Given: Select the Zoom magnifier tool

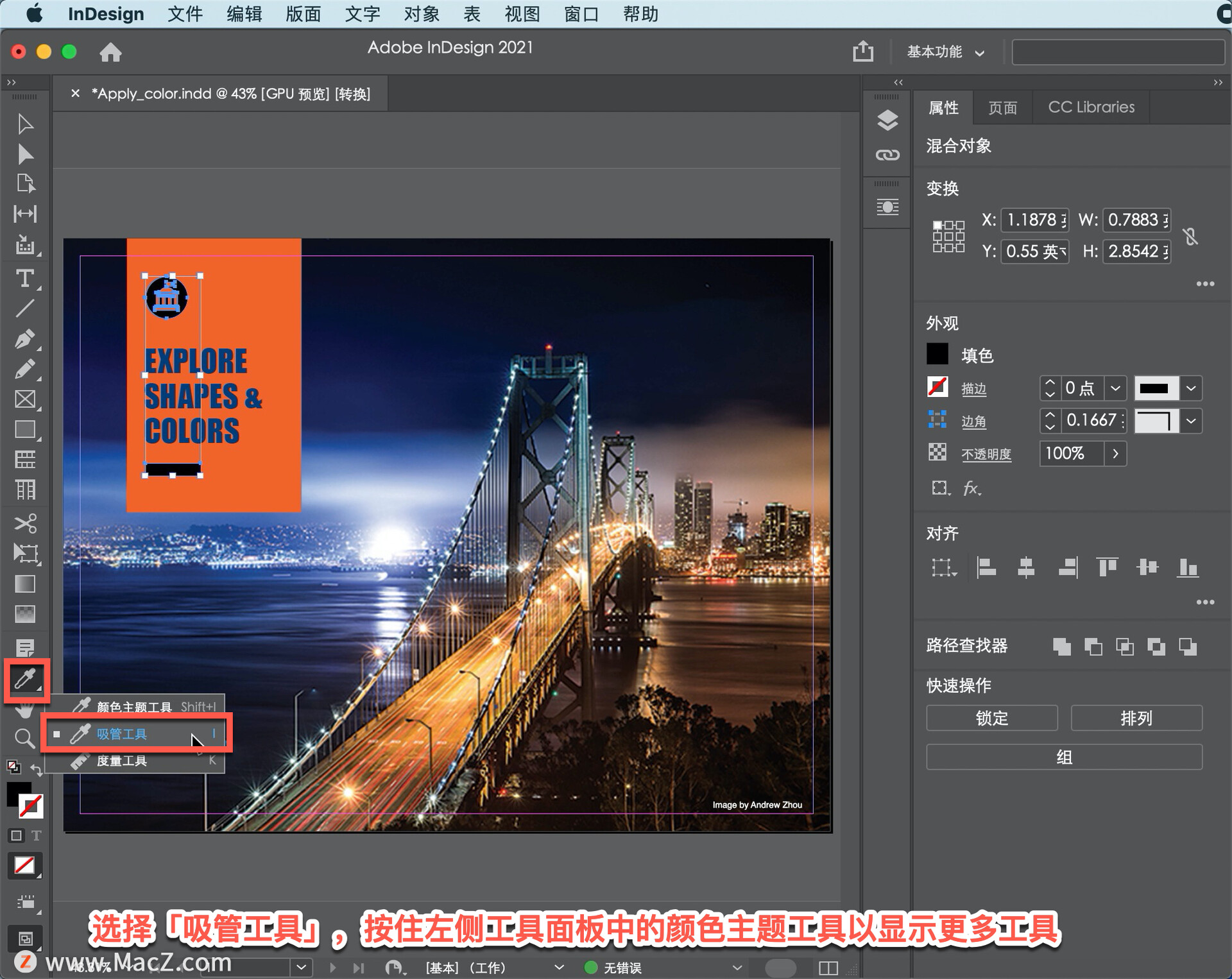Looking at the screenshot, I should click(24, 738).
